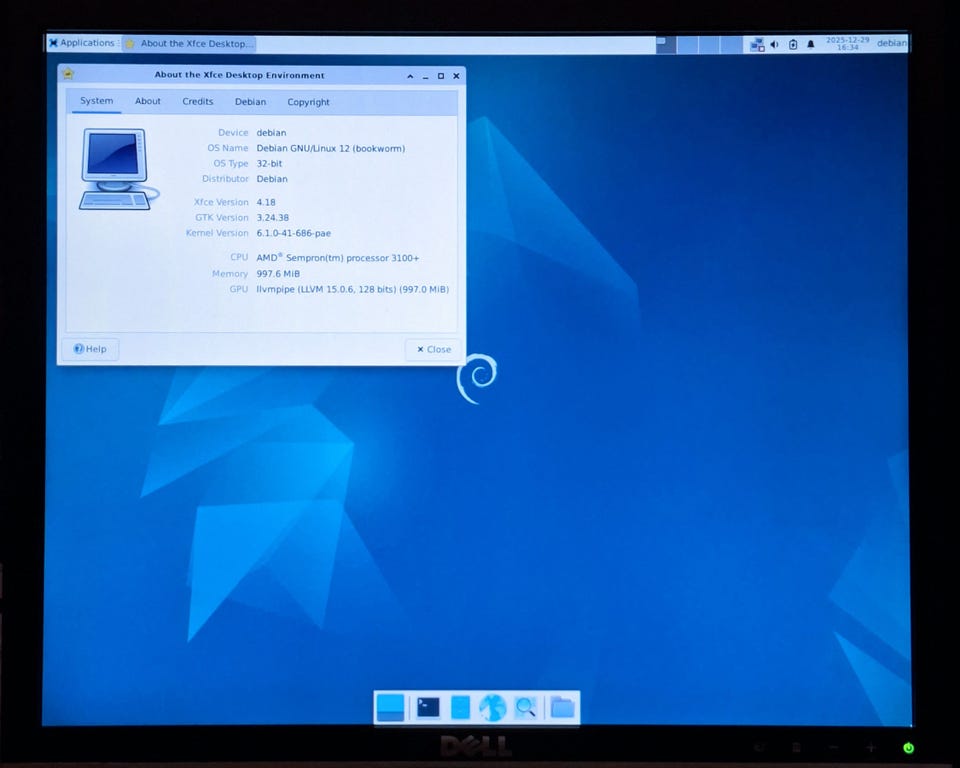Click the Show Desktop icon in the dock
Viewport: 960px width, 768px height.
[x=390, y=707]
